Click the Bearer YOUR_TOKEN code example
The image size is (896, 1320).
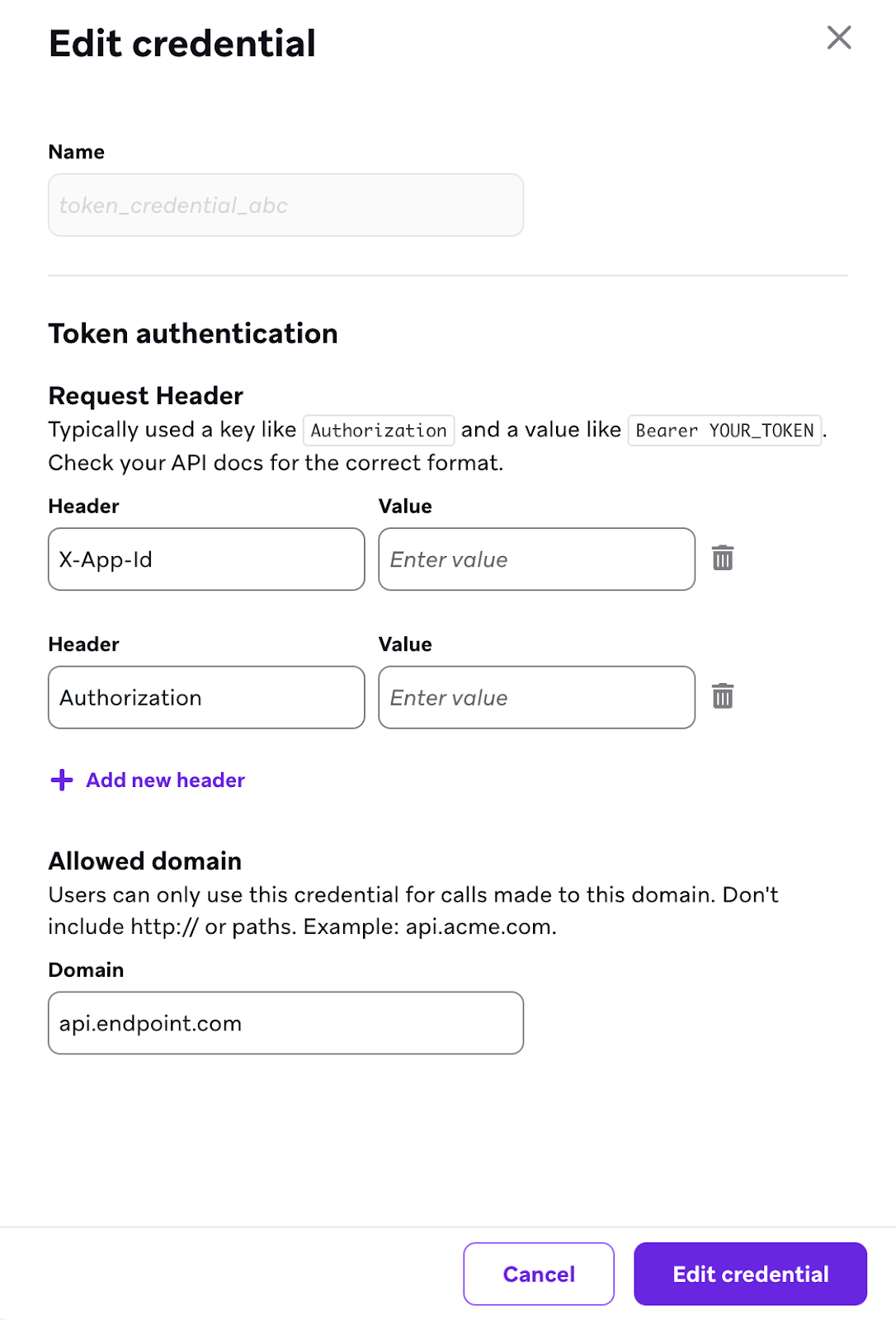pyautogui.click(x=724, y=431)
